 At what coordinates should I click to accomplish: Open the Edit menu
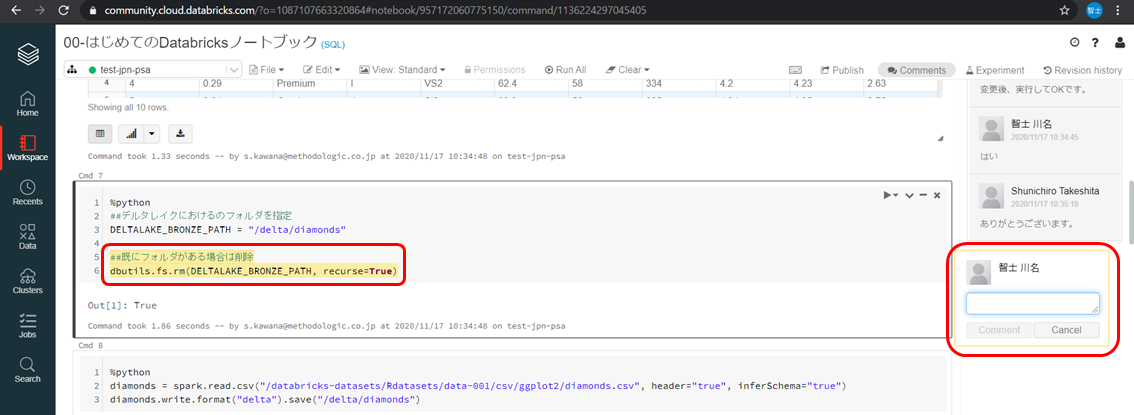point(323,70)
